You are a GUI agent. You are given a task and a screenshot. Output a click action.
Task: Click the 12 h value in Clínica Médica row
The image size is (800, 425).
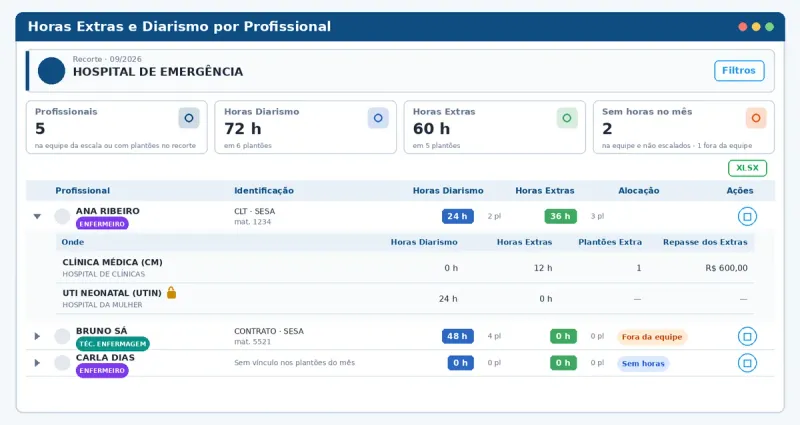[543, 268]
